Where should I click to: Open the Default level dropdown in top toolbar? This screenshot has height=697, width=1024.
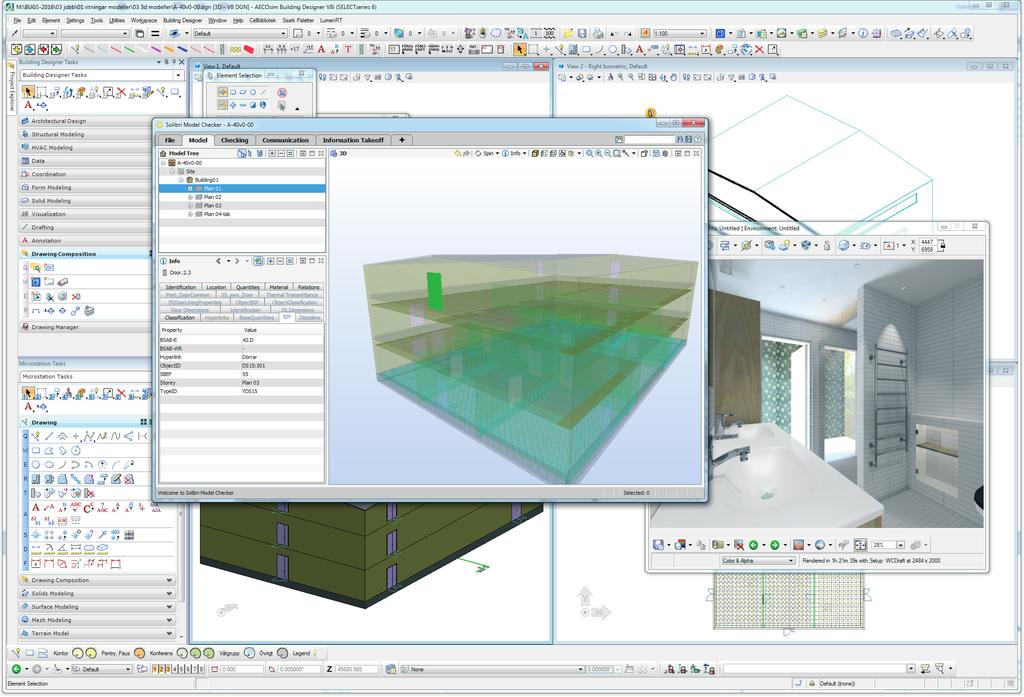pos(283,33)
